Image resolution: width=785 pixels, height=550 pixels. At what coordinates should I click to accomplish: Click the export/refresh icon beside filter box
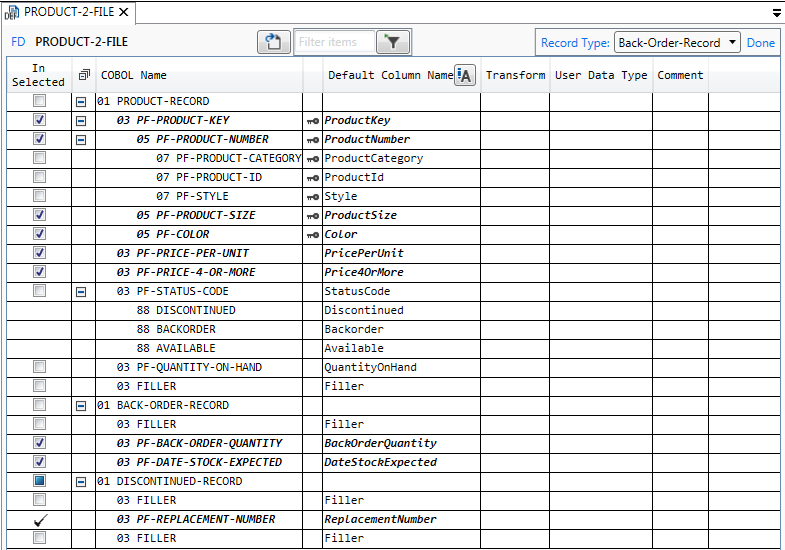pos(273,42)
